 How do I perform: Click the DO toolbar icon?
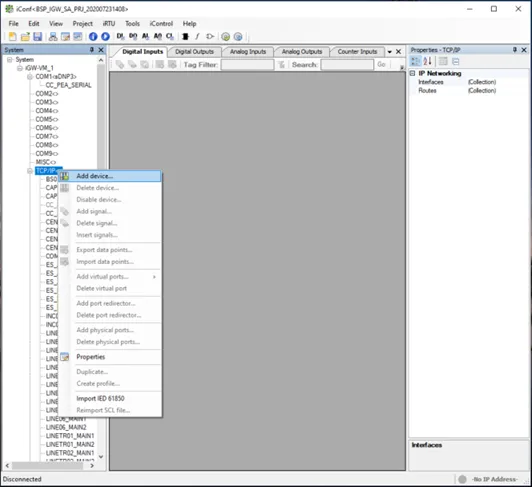point(133,36)
